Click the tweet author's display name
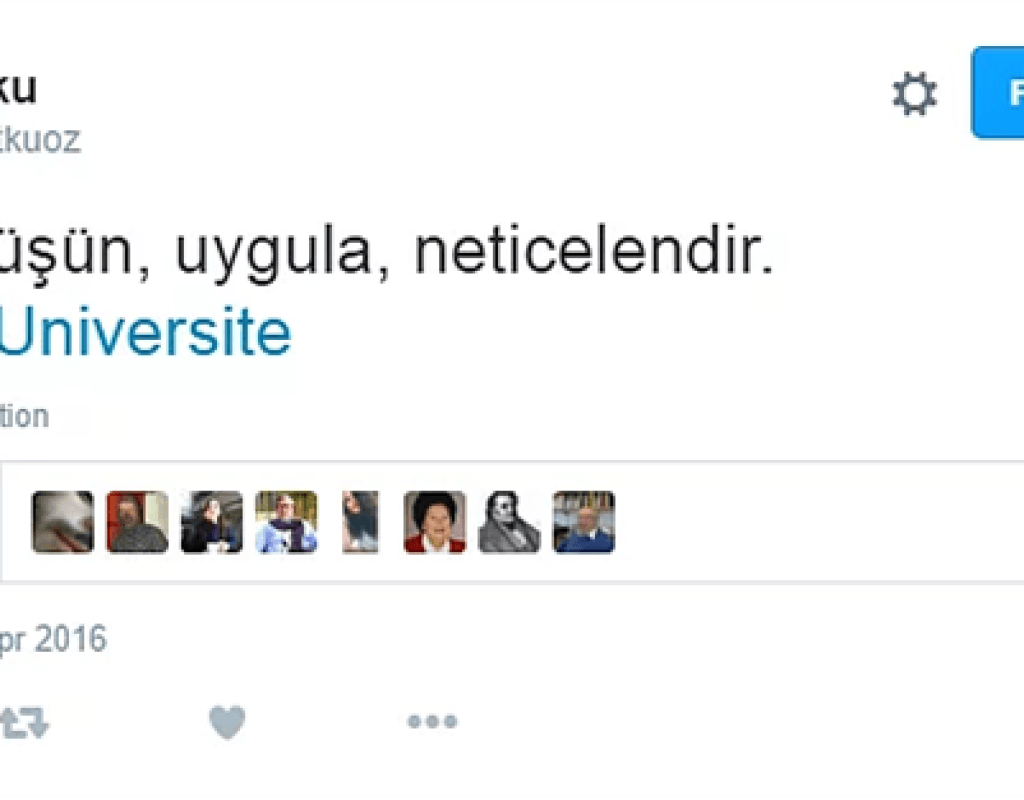 pyautogui.click(x=18, y=89)
